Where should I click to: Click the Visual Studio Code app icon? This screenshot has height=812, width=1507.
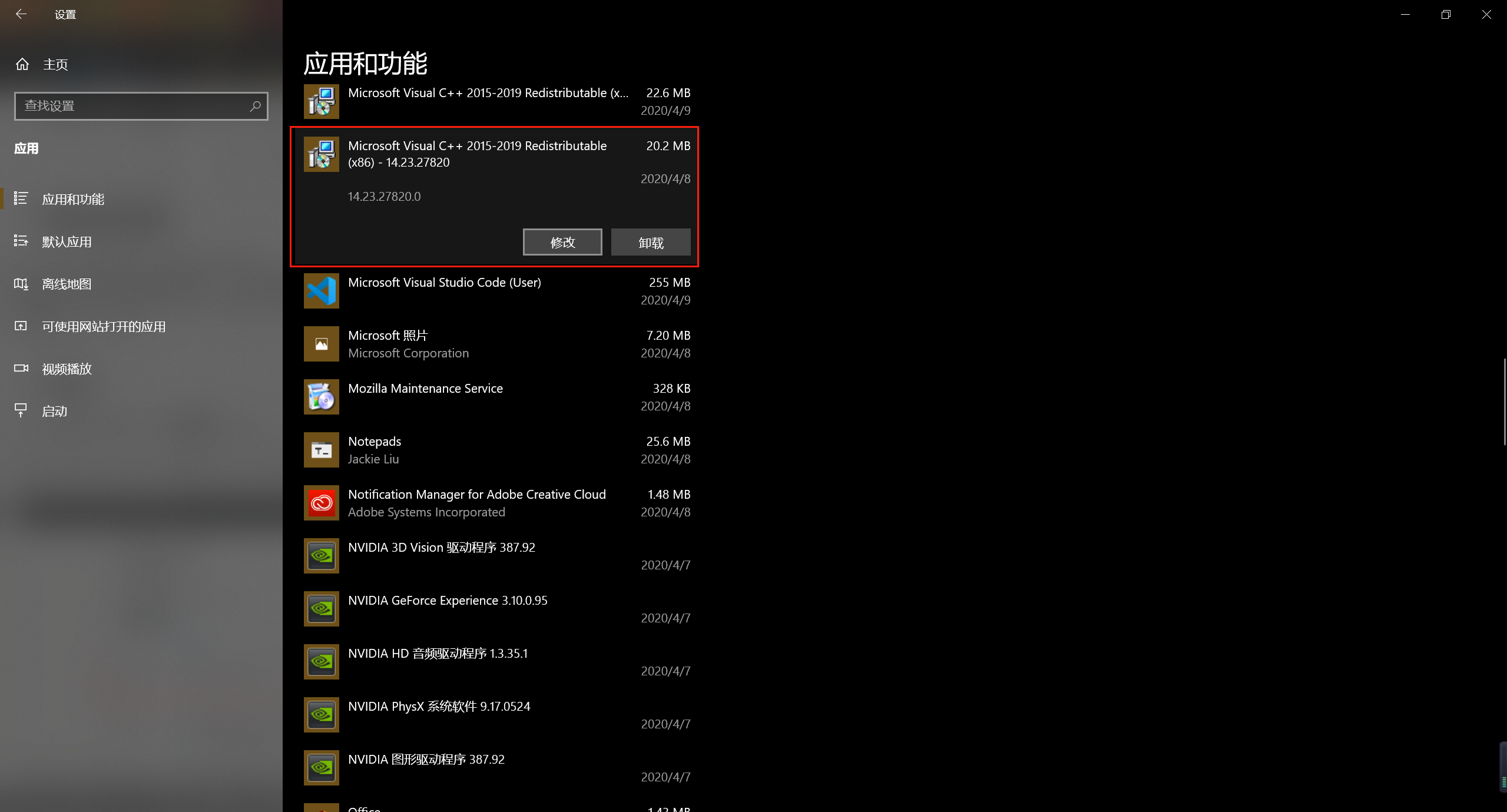click(321, 291)
